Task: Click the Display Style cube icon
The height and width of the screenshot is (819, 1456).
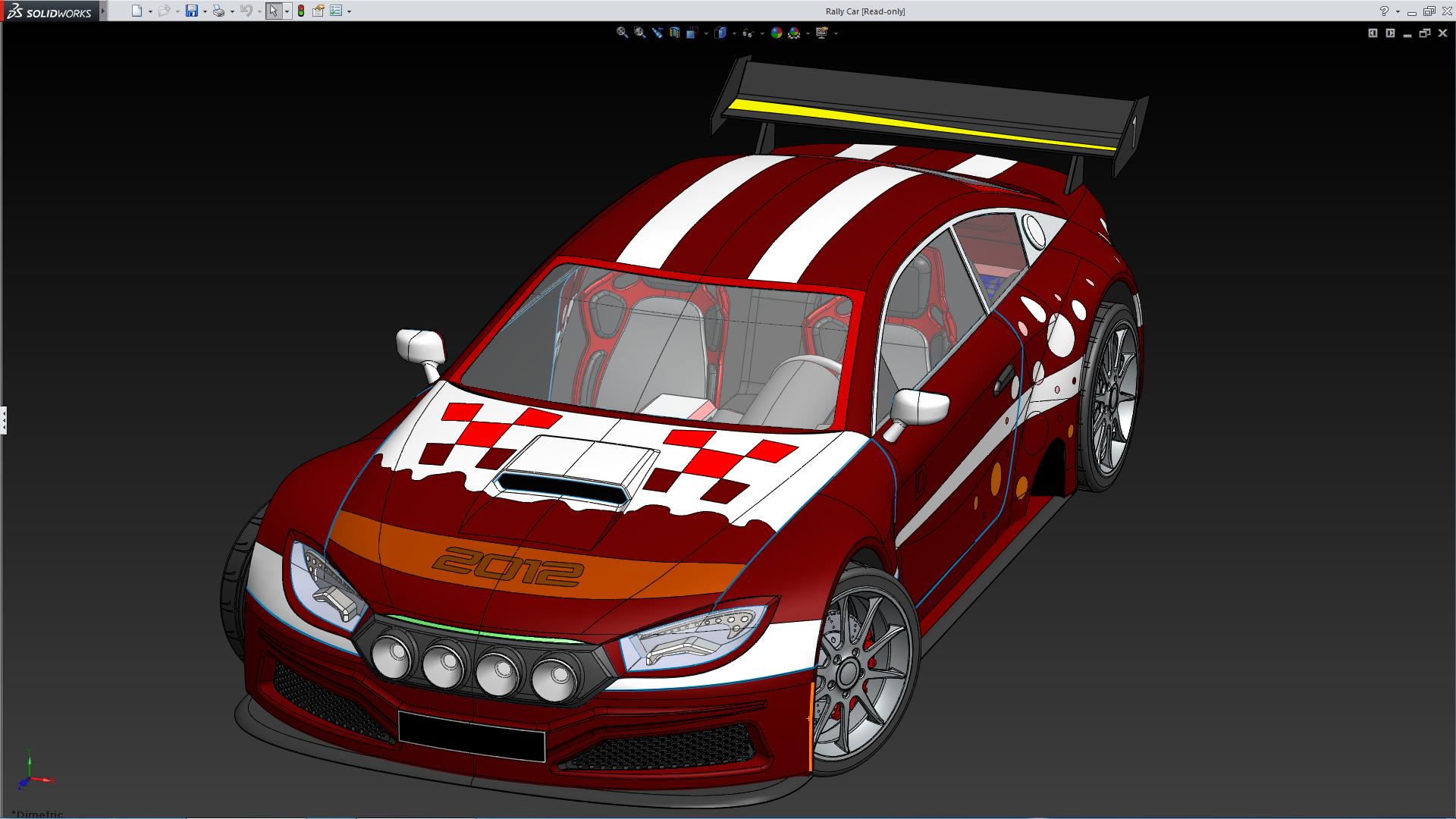Action: [720, 33]
